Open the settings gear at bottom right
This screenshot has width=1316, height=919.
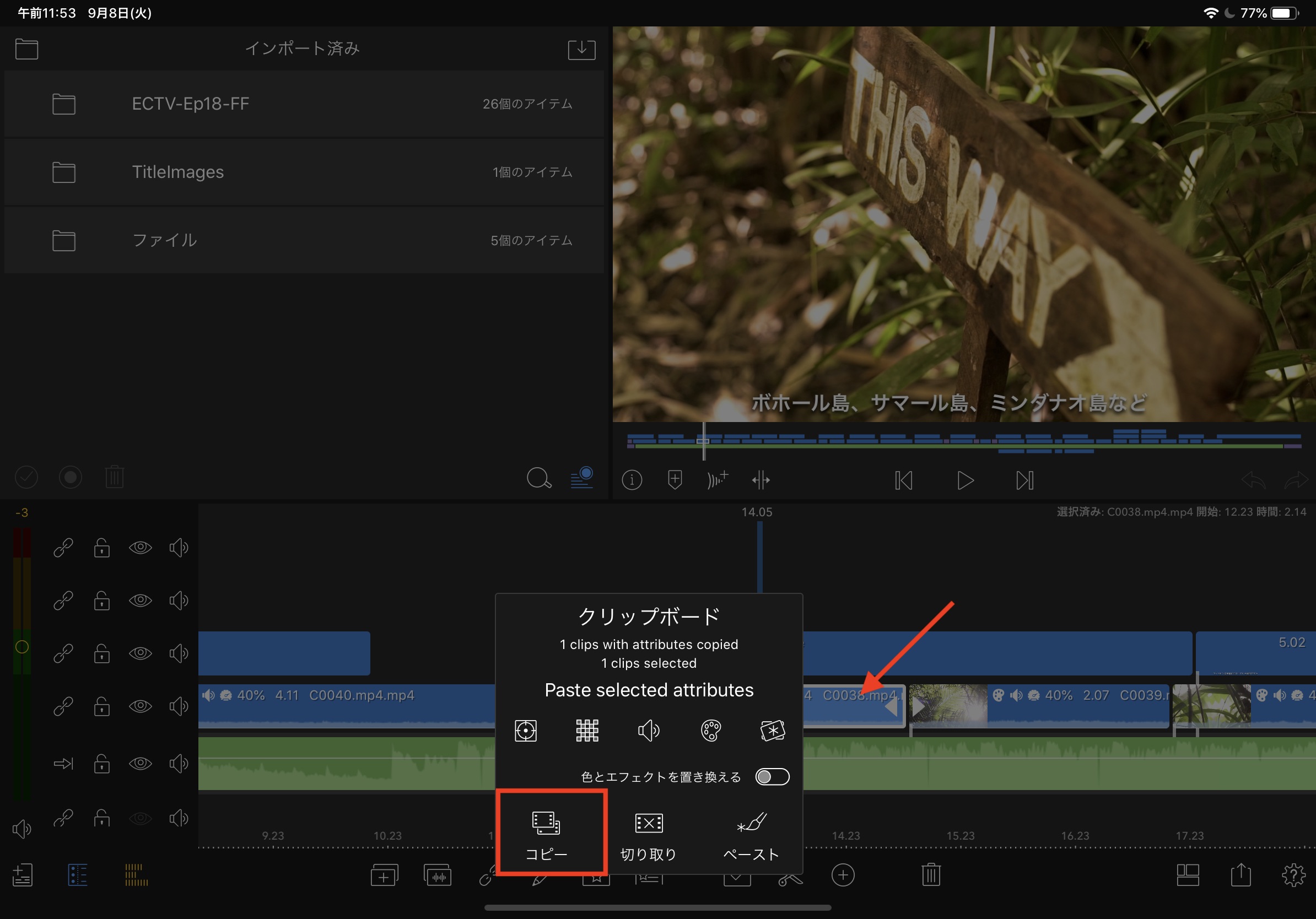pyautogui.click(x=1293, y=875)
